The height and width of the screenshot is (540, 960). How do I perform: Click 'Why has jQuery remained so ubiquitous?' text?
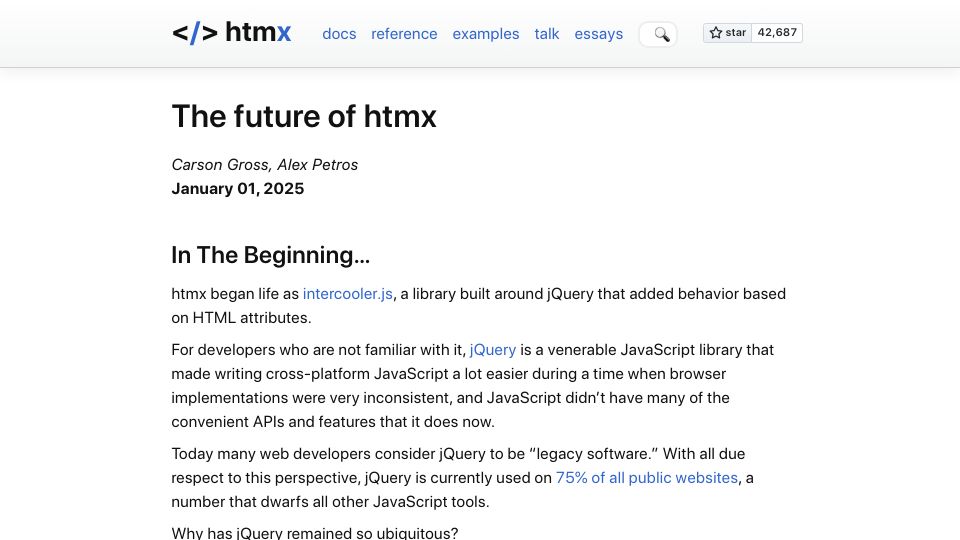[x=315, y=533]
